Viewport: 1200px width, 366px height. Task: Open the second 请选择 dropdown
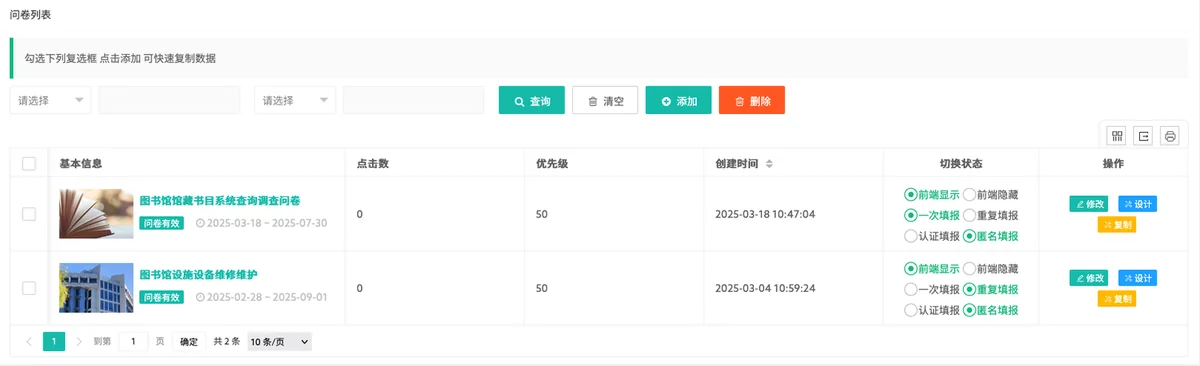[295, 100]
